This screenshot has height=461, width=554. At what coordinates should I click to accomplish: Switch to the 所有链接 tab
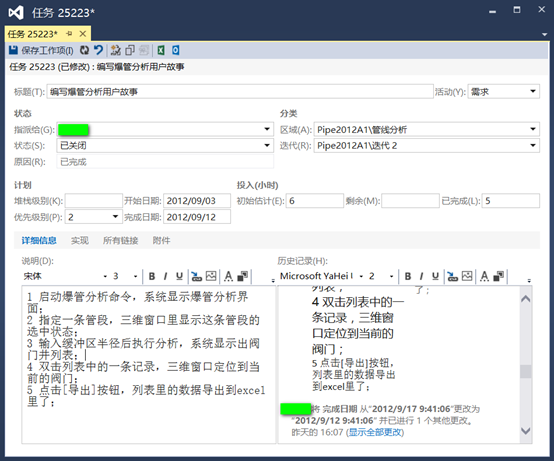point(120,241)
